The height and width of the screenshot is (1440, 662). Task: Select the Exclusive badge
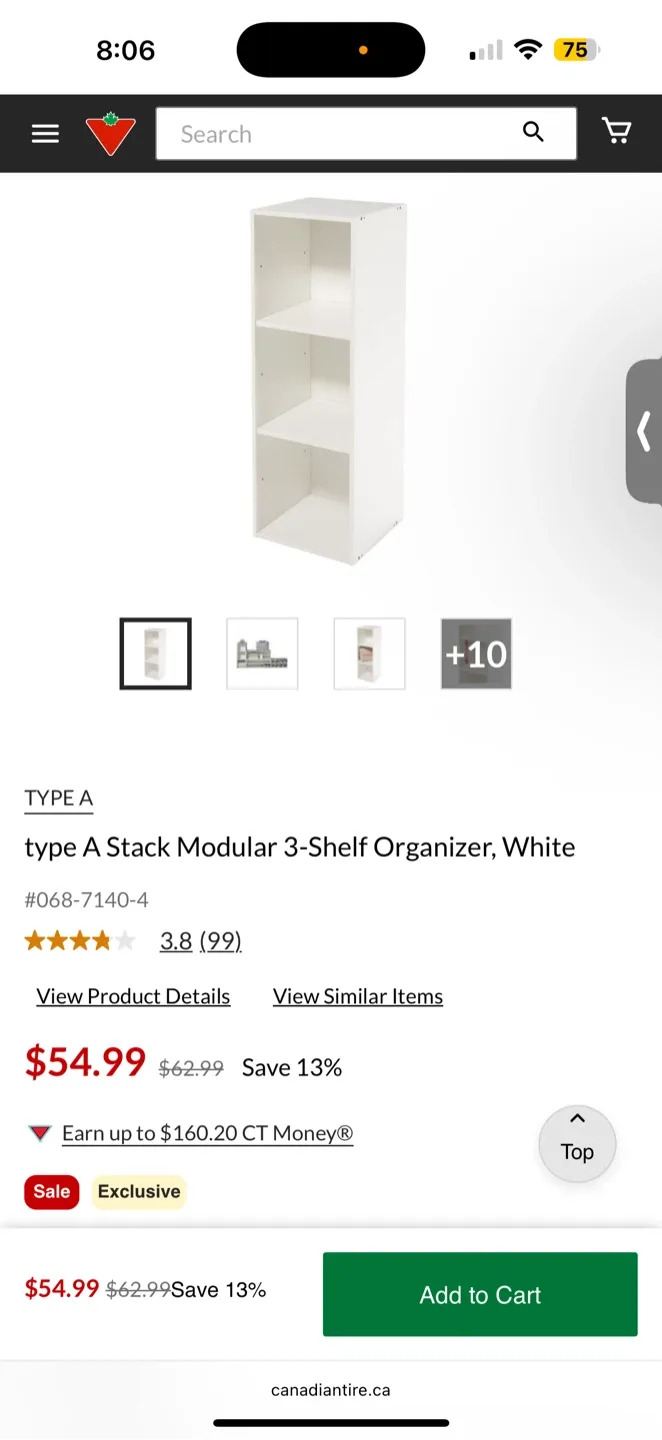pos(138,1191)
